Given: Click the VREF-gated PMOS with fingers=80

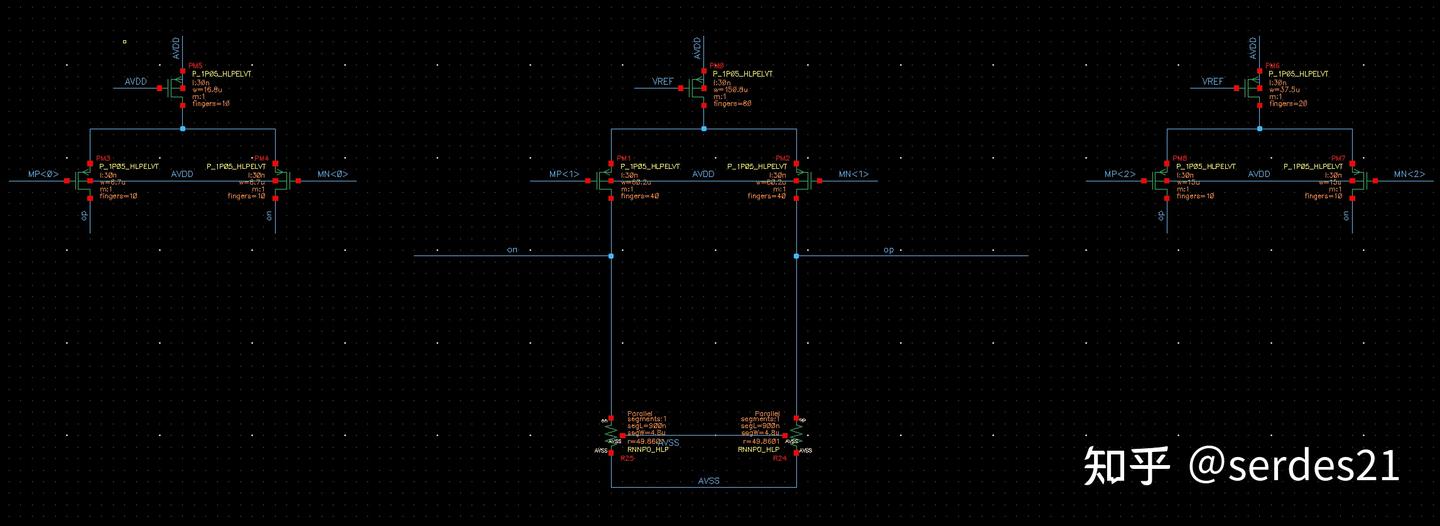Looking at the screenshot, I should [695, 88].
